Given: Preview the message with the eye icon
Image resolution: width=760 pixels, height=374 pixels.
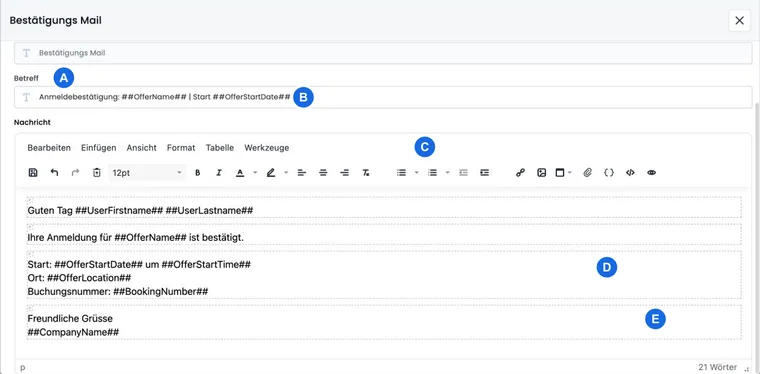Looking at the screenshot, I should pos(651,172).
